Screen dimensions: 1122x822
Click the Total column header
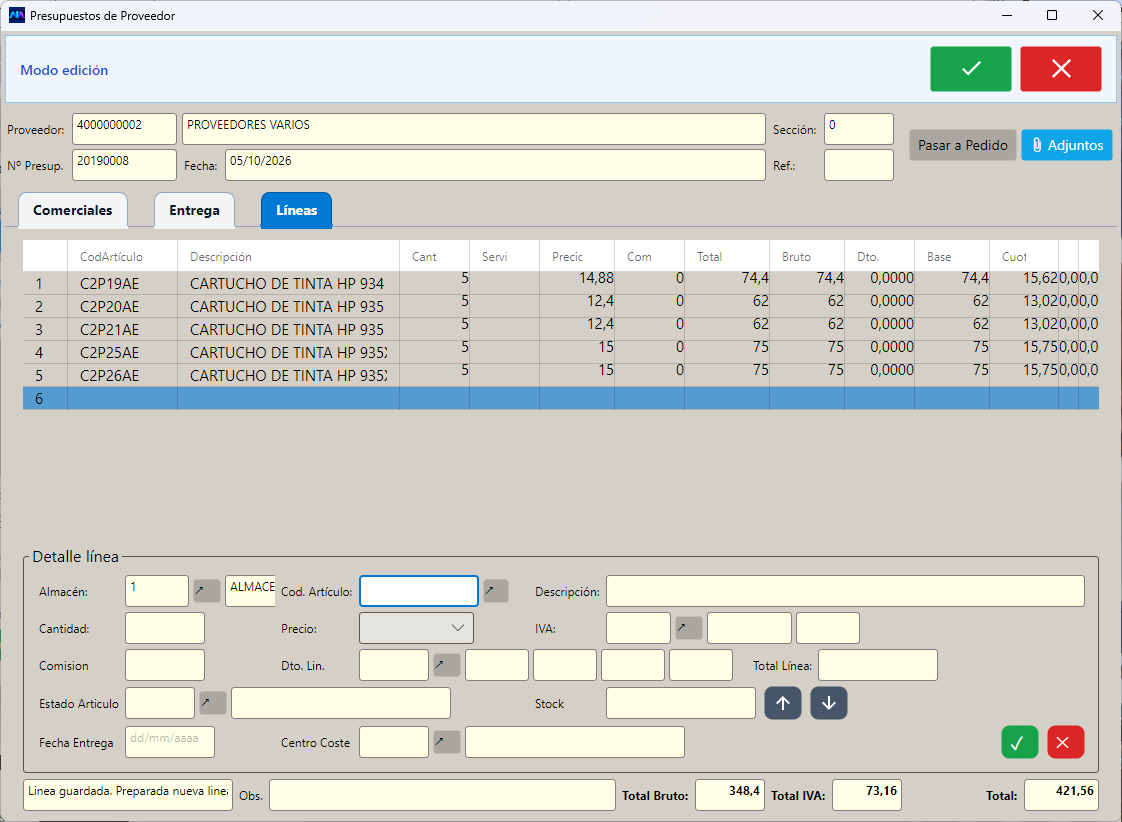[x=726, y=256]
